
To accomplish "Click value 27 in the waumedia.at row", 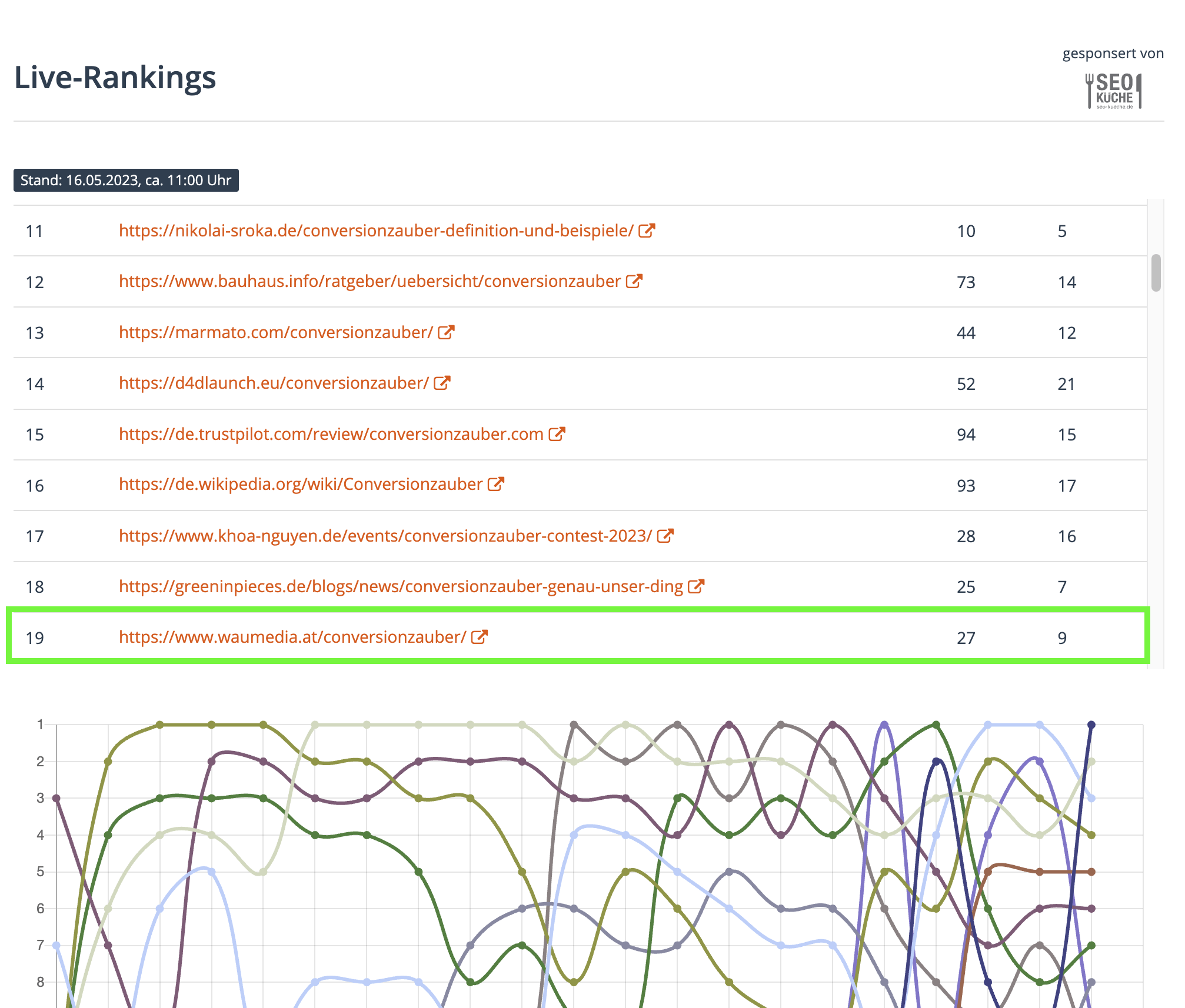I will pos(966,638).
